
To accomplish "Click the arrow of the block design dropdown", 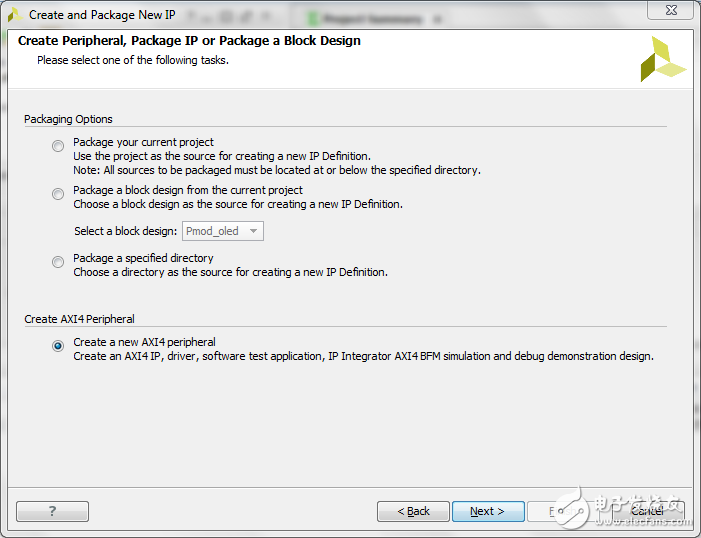I will point(254,231).
